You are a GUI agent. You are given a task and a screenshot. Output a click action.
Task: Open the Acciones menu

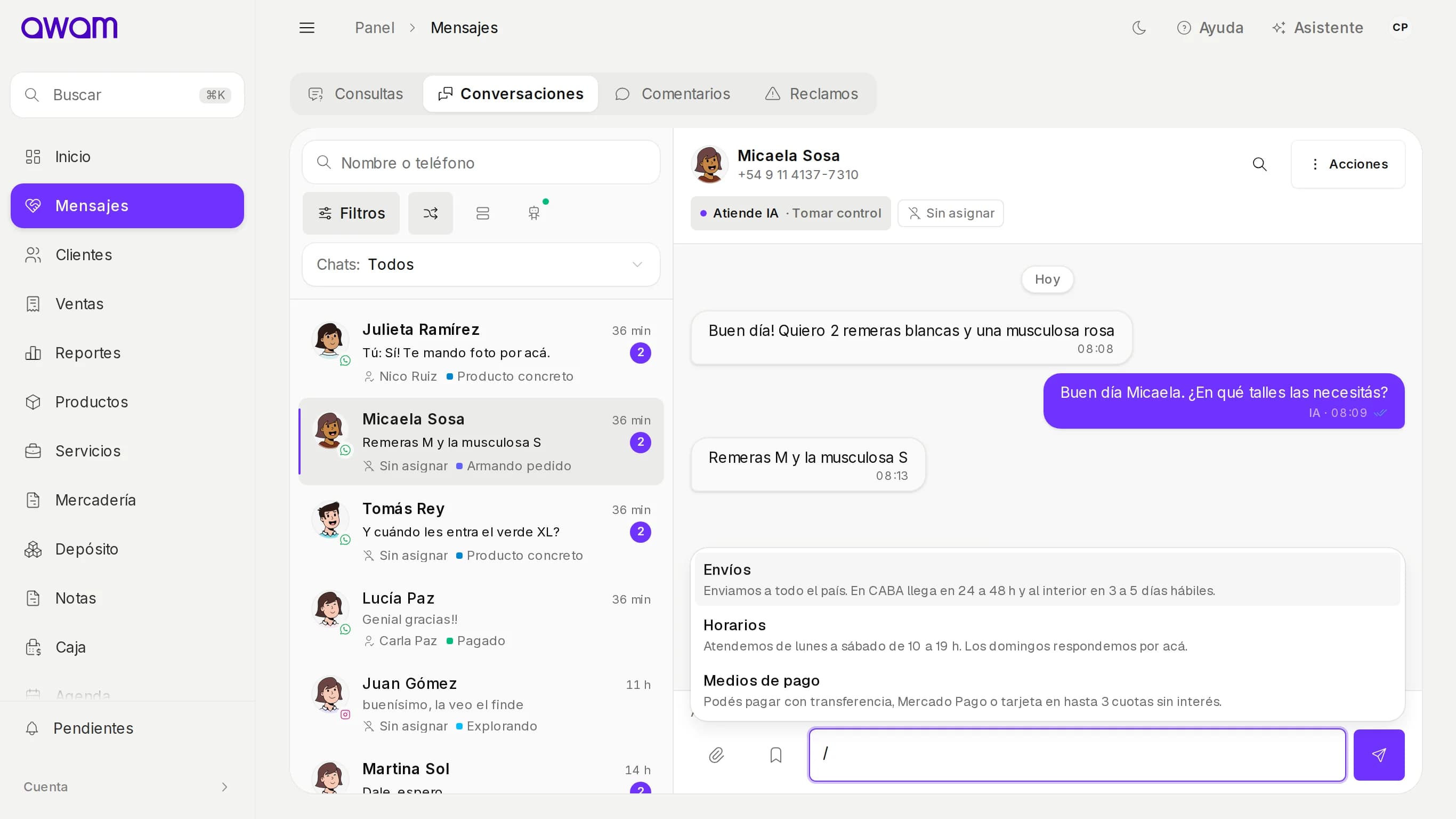[x=1348, y=164]
